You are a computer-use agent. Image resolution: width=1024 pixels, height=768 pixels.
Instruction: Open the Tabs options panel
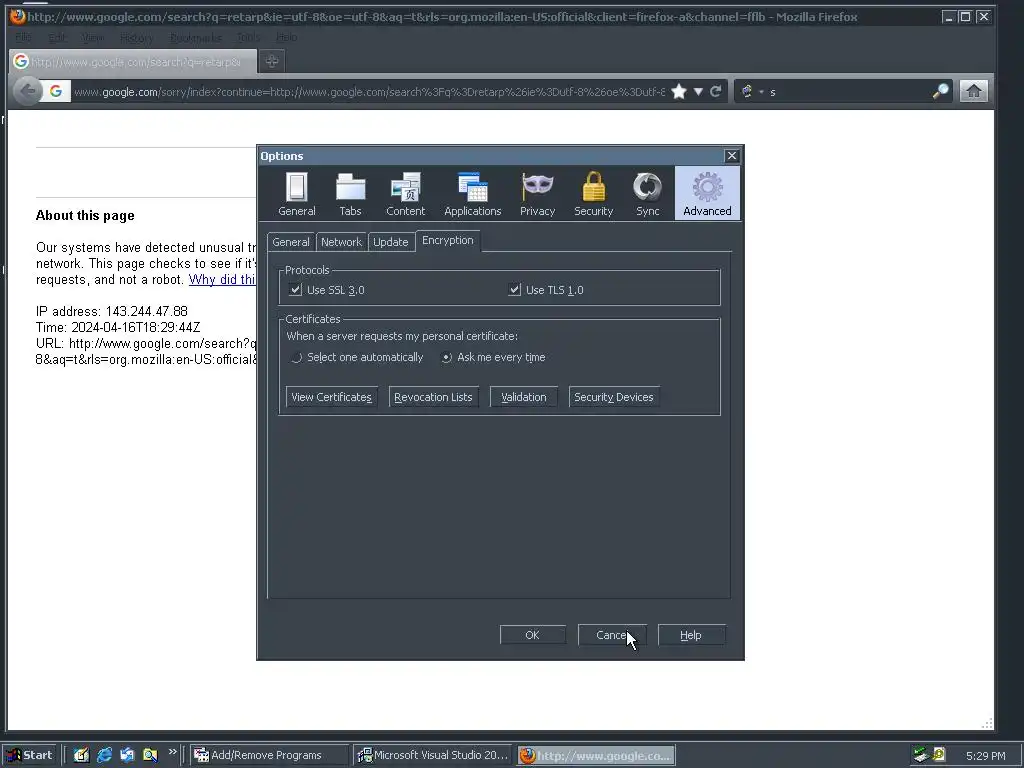[350, 194]
